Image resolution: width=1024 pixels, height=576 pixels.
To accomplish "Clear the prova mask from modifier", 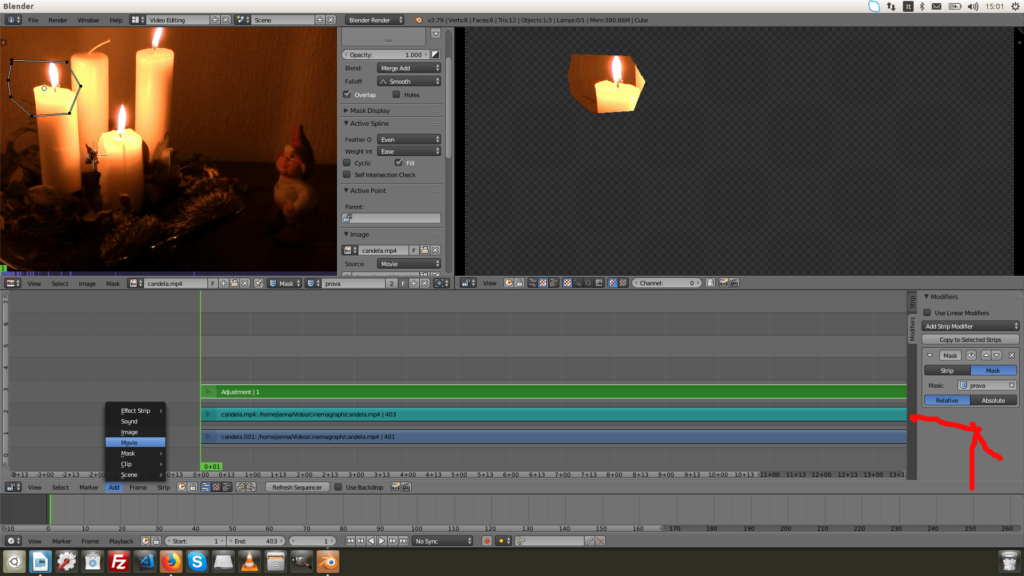I will click(x=1012, y=385).
